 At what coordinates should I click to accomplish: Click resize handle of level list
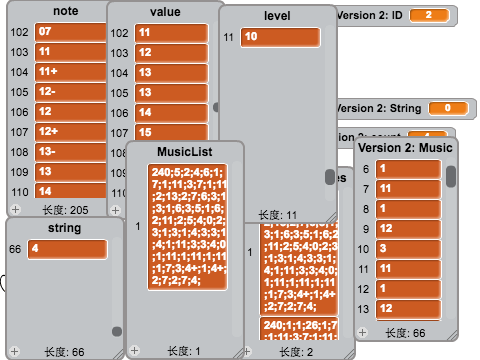click(331, 218)
